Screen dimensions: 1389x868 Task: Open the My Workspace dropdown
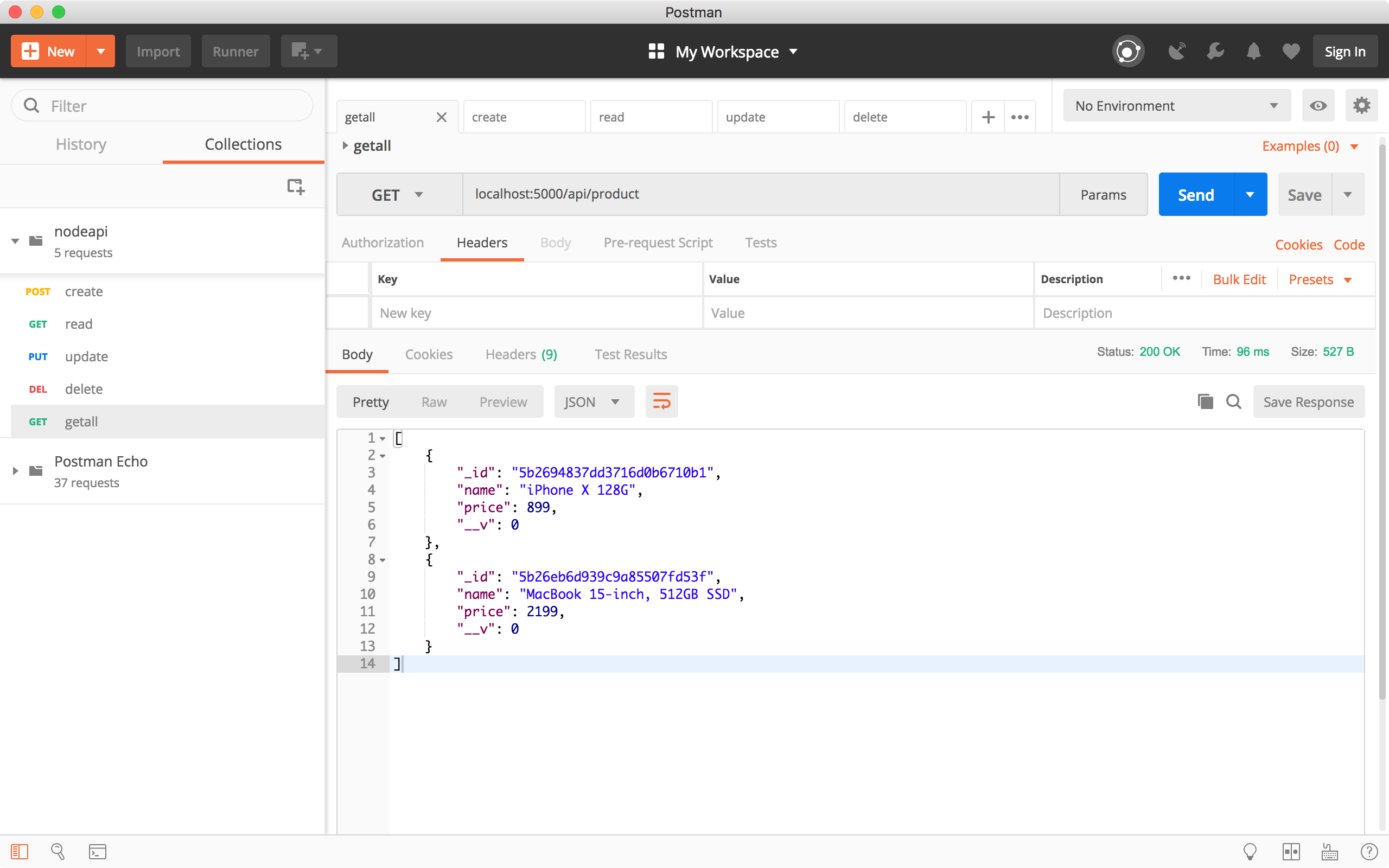point(723,52)
